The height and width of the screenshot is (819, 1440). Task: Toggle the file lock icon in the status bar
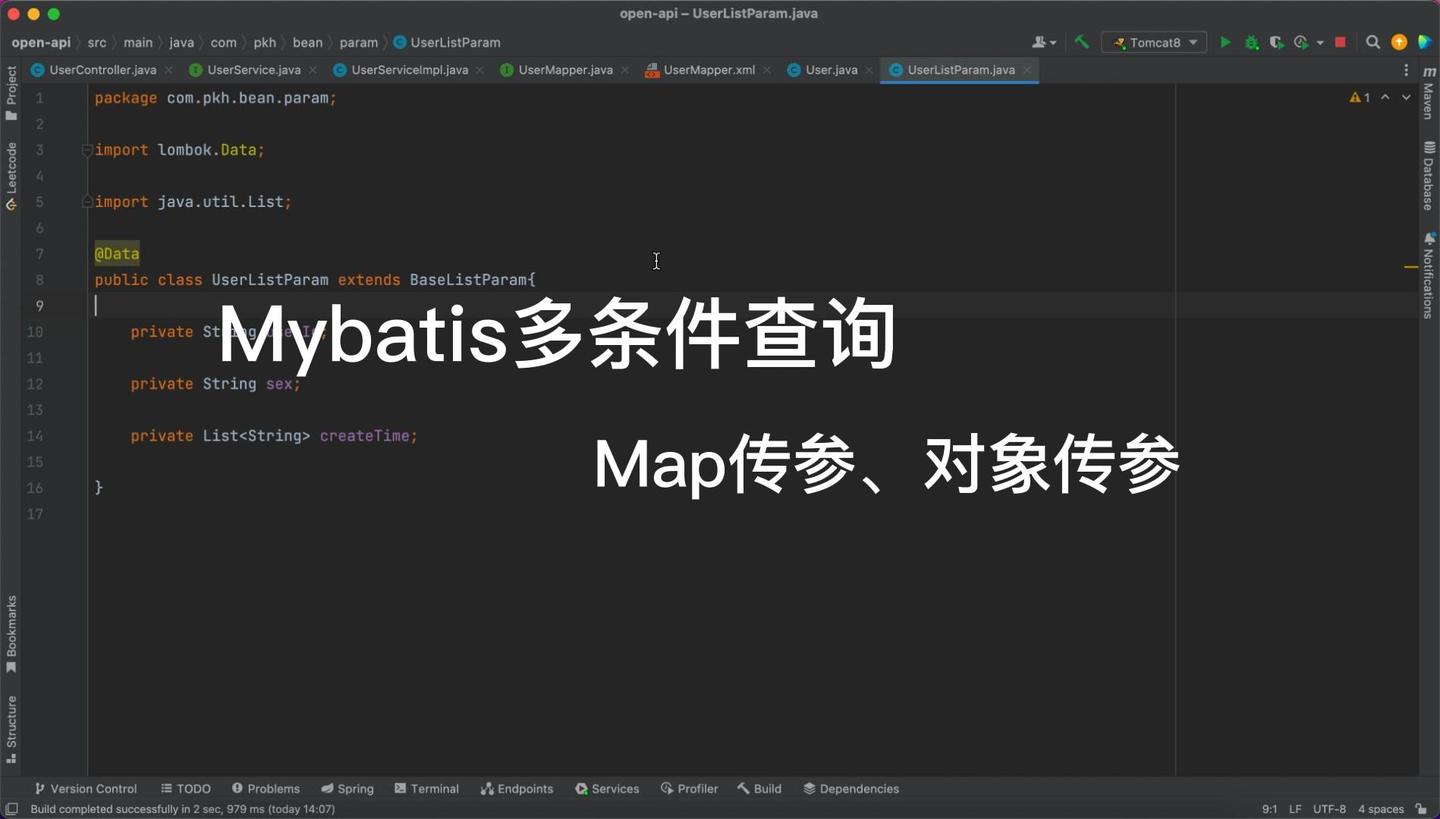[x=1421, y=809]
